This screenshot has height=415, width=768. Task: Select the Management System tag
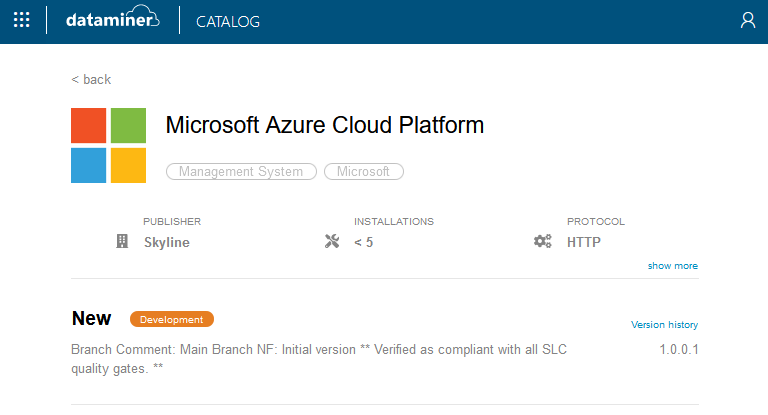(x=241, y=171)
